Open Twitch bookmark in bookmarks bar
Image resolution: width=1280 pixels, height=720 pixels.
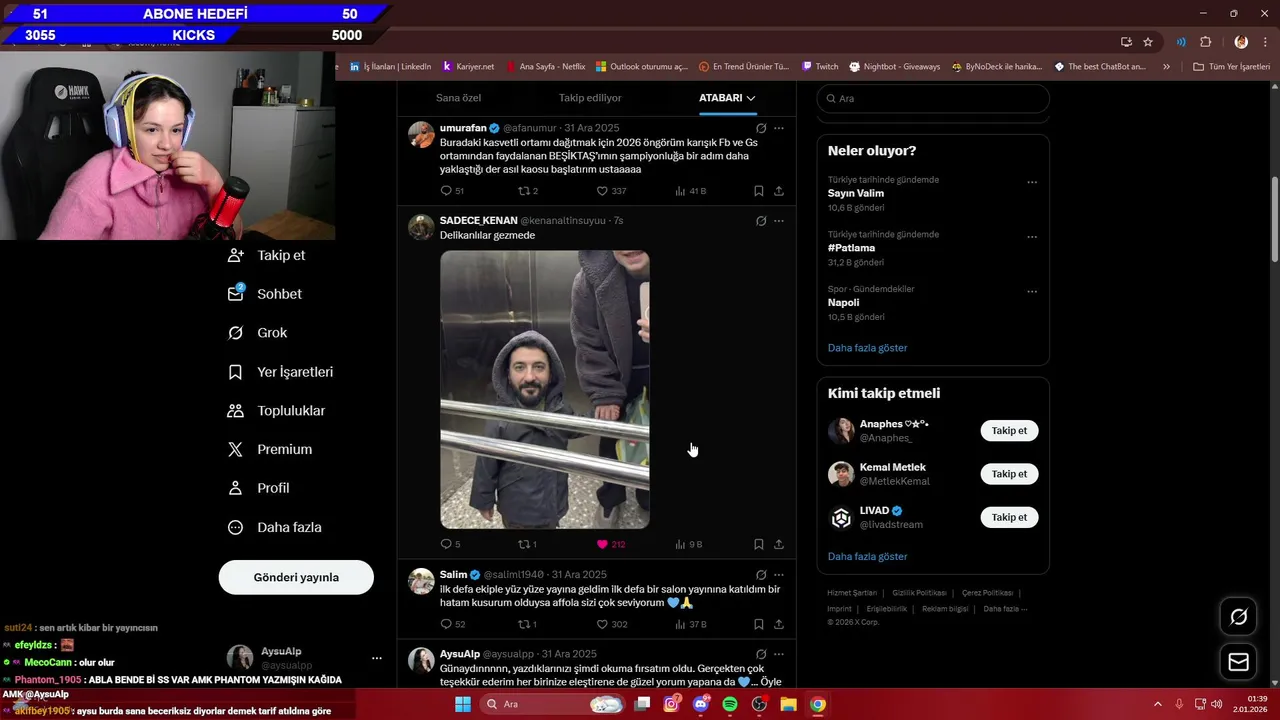(x=820, y=67)
